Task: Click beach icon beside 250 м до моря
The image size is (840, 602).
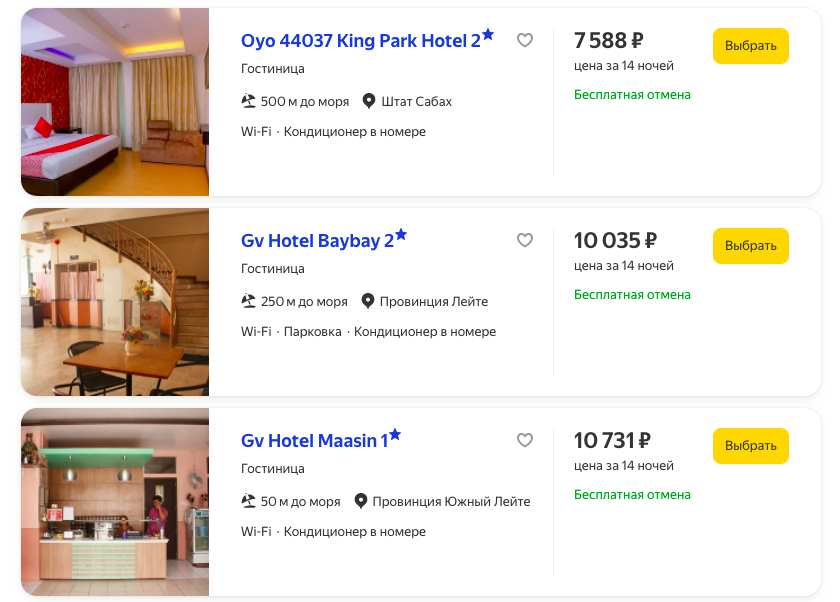Action: pyautogui.click(x=249, y=301)
